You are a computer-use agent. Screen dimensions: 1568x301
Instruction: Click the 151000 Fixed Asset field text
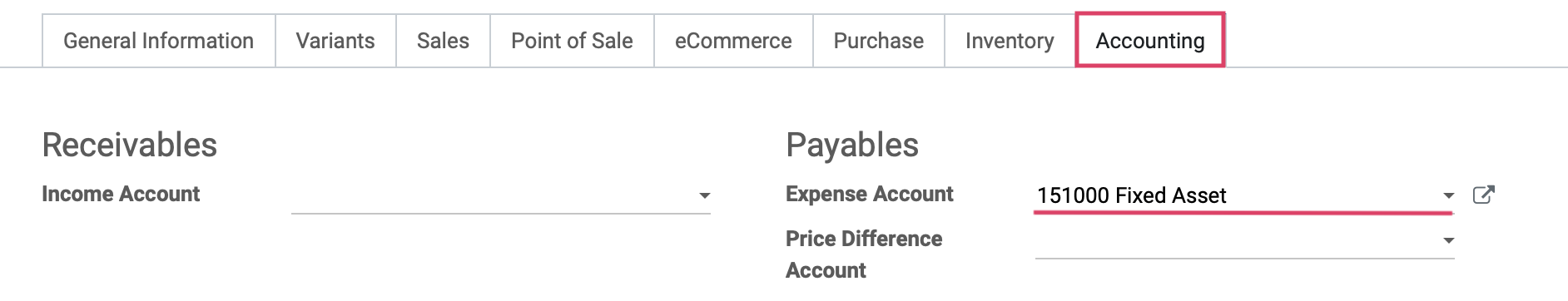point(1132,195)
